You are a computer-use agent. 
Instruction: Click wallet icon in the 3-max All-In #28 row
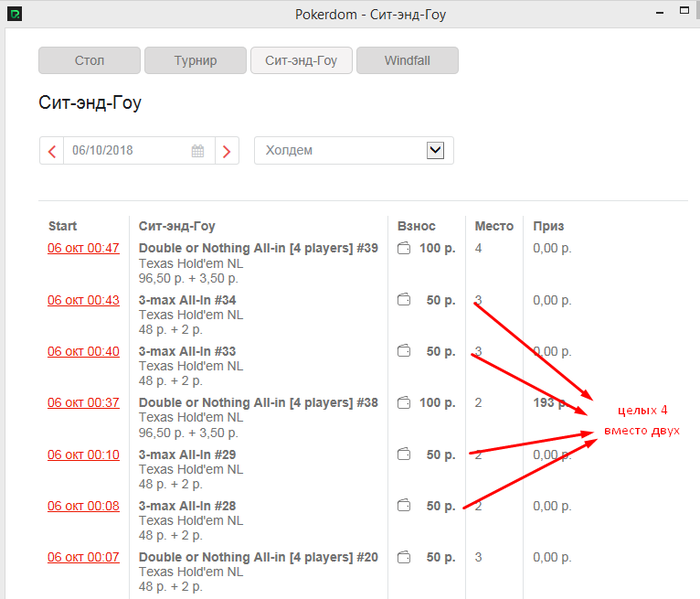tap(404, 506)
